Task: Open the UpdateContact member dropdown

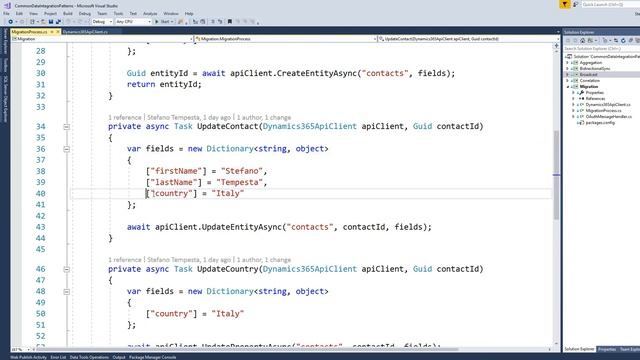Action: pyautogui.click(x=468, y=39)
